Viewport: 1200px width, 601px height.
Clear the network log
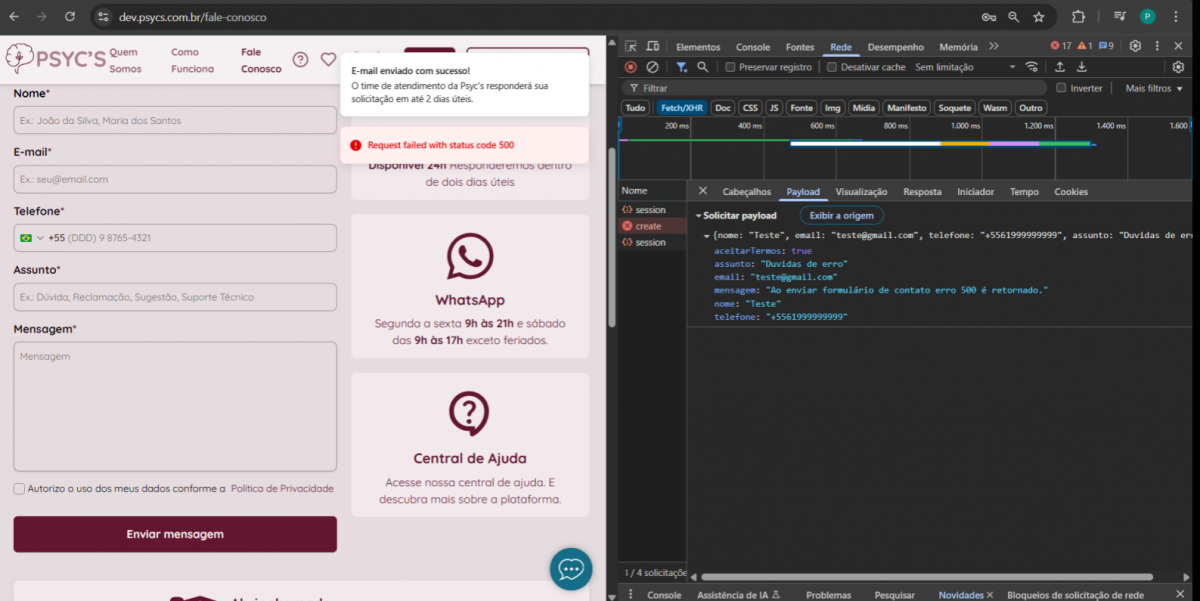pos(652,67)
